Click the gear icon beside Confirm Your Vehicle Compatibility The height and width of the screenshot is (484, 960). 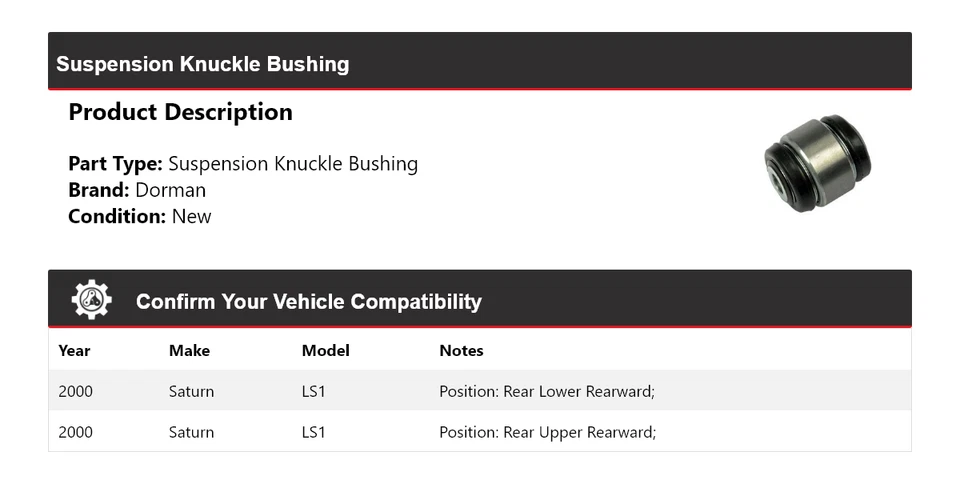pyautogui.click(x=91, y=300)
